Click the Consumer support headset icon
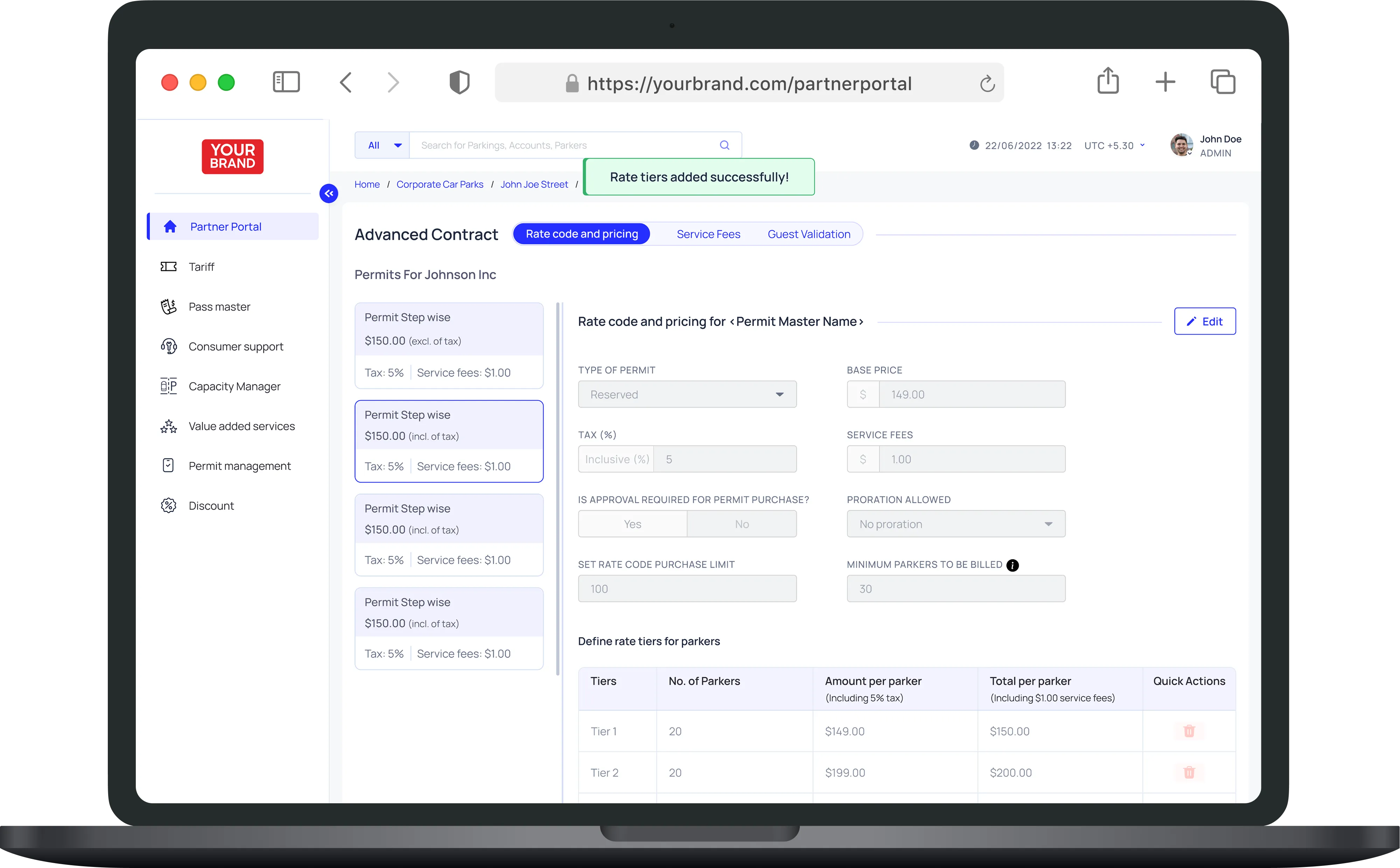The width and height of the screenshot is (1400, 868). click(x=168, y=346)
